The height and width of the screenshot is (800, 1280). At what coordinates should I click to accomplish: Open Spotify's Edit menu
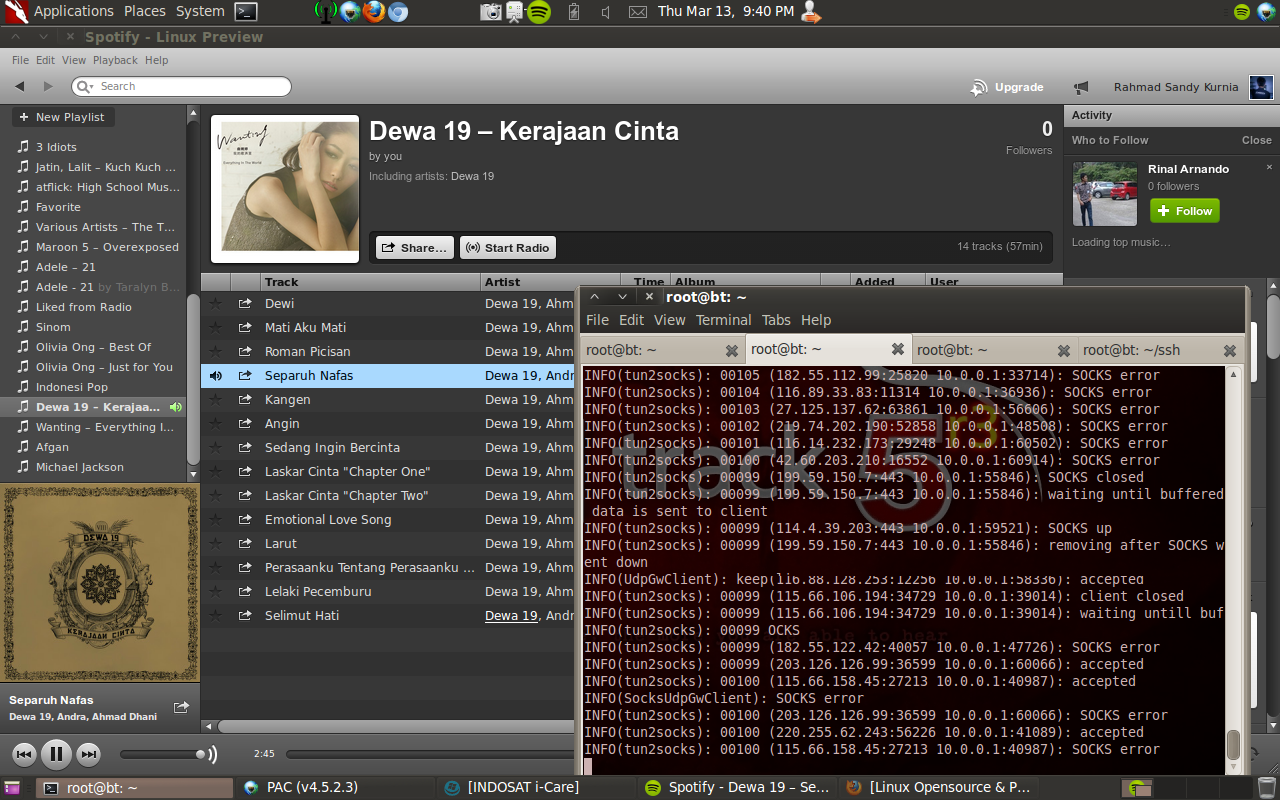[45, 60]
